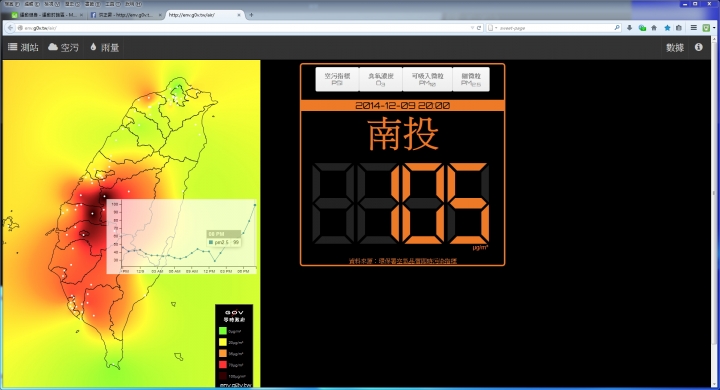The height and width of the screenshot is (390, 720).
Task: Open the dropdown arrow beside green addon
Action: tap(714, 28)
